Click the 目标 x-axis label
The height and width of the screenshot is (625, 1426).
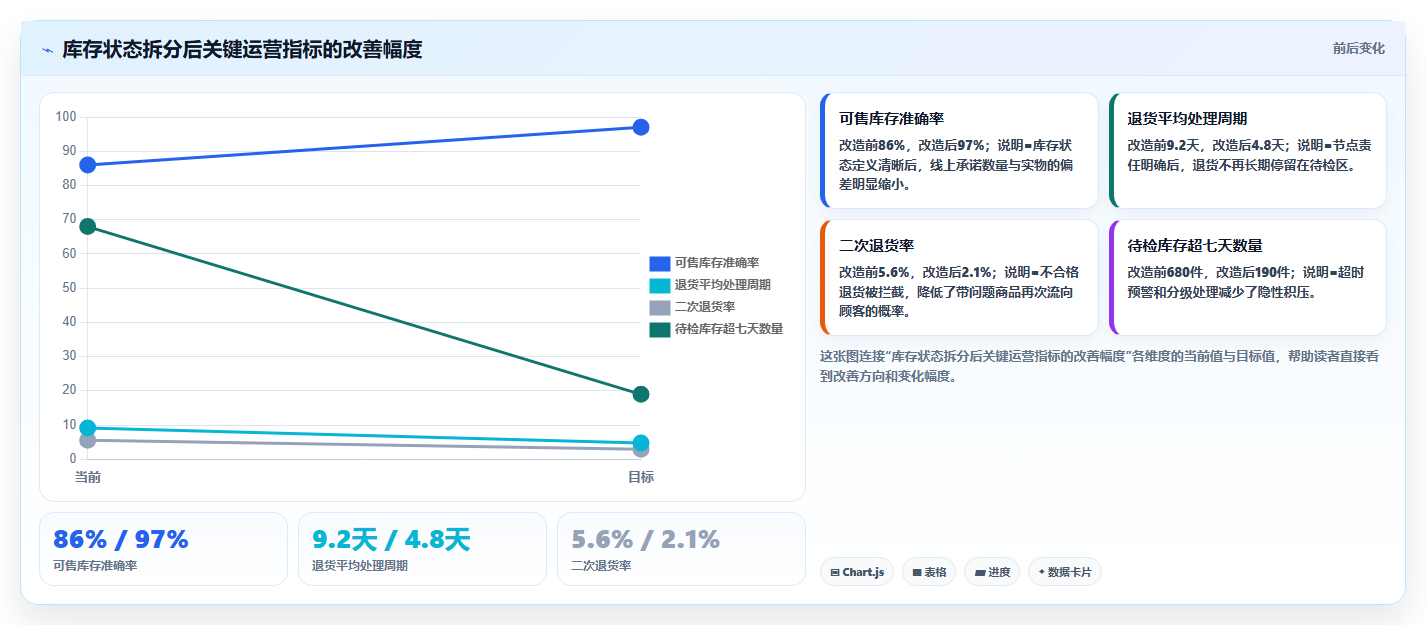coord(641,478)
